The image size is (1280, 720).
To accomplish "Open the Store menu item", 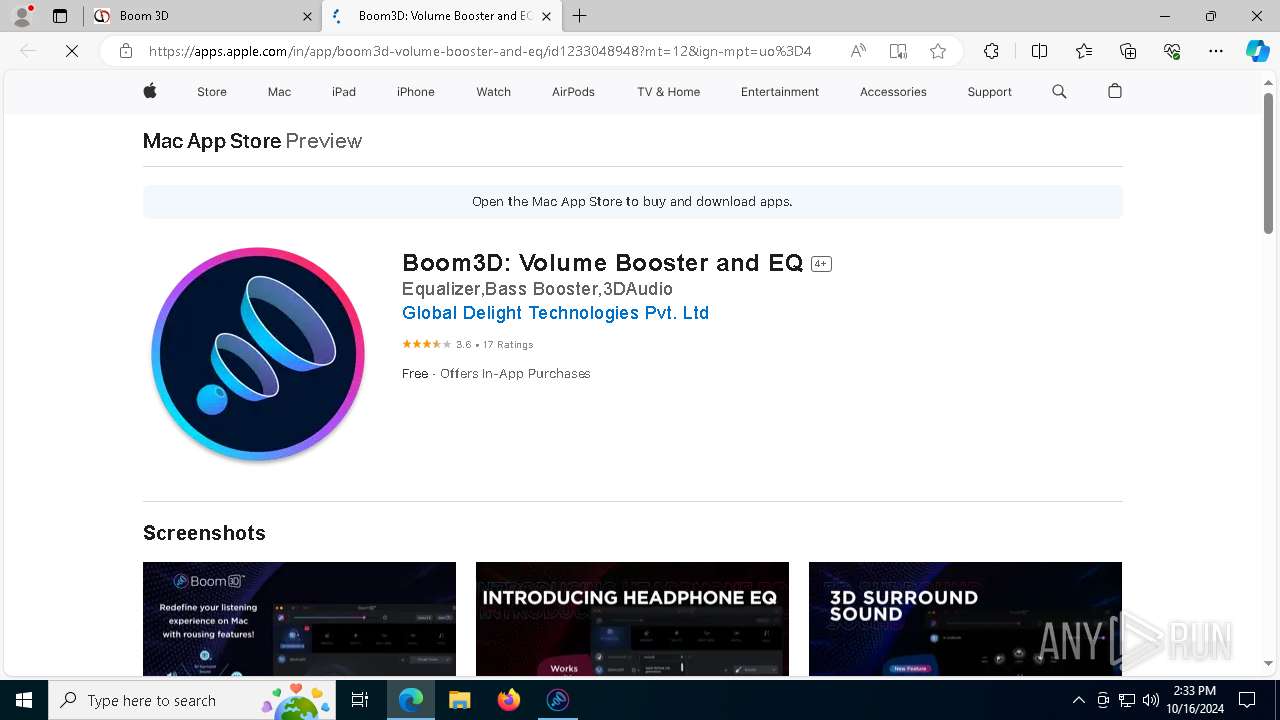I will pyautogui.click(x=212, y=92).
